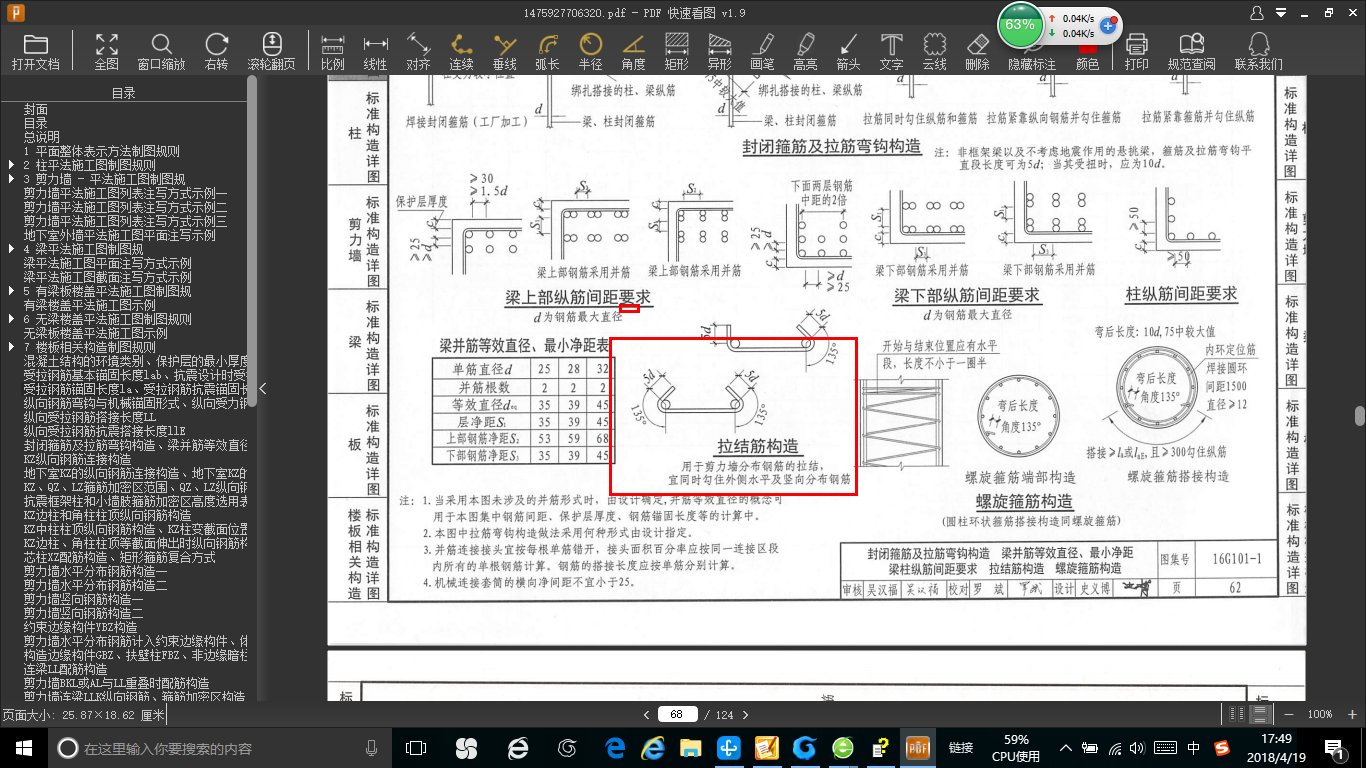Go to the previous page arrow
This screenshot has height=768, width=1366.
tap(645, 714)
